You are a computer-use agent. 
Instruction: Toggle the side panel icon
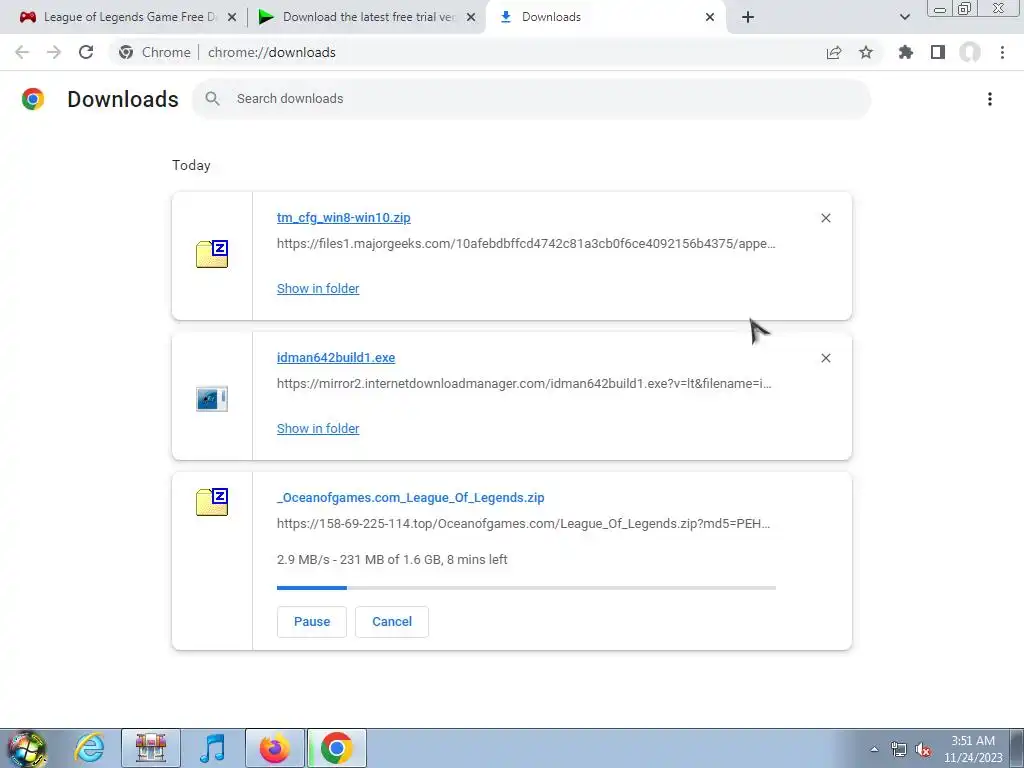[x=938, y=52]
